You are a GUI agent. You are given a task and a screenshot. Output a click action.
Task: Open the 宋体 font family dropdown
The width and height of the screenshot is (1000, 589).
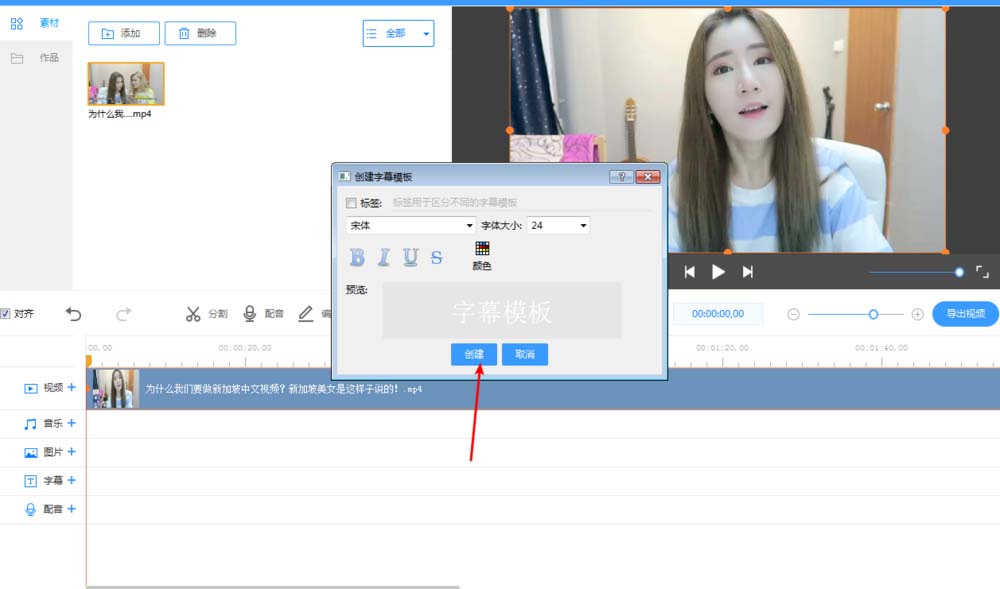coord(410,226)
